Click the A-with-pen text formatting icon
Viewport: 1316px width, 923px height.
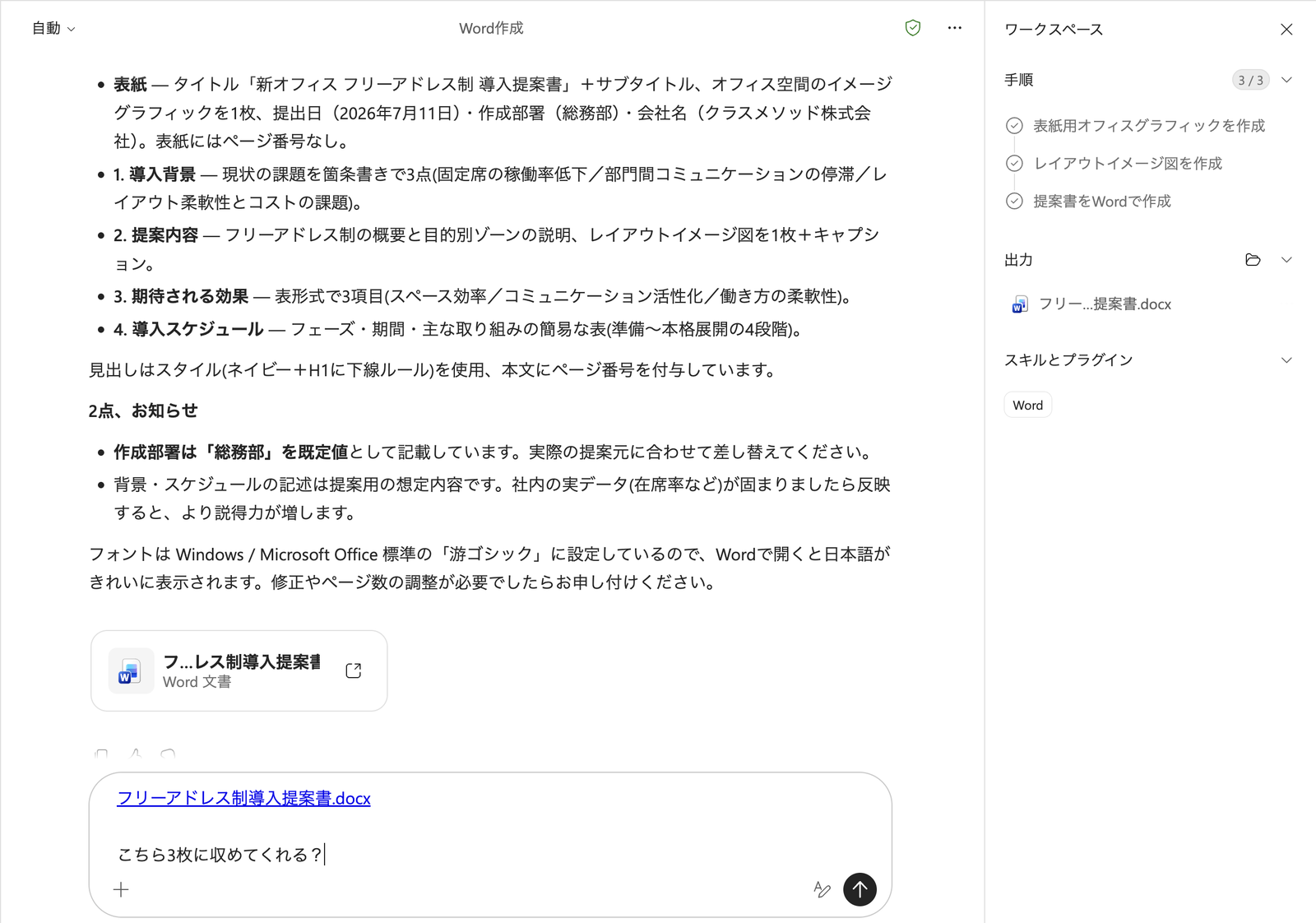point(822,889)
